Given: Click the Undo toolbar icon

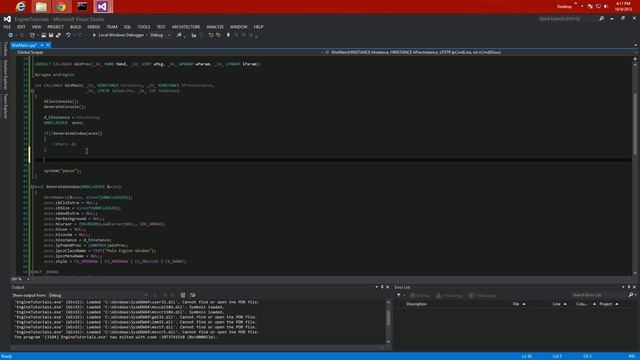Looking at the screenshot, I should coord(68,36).
